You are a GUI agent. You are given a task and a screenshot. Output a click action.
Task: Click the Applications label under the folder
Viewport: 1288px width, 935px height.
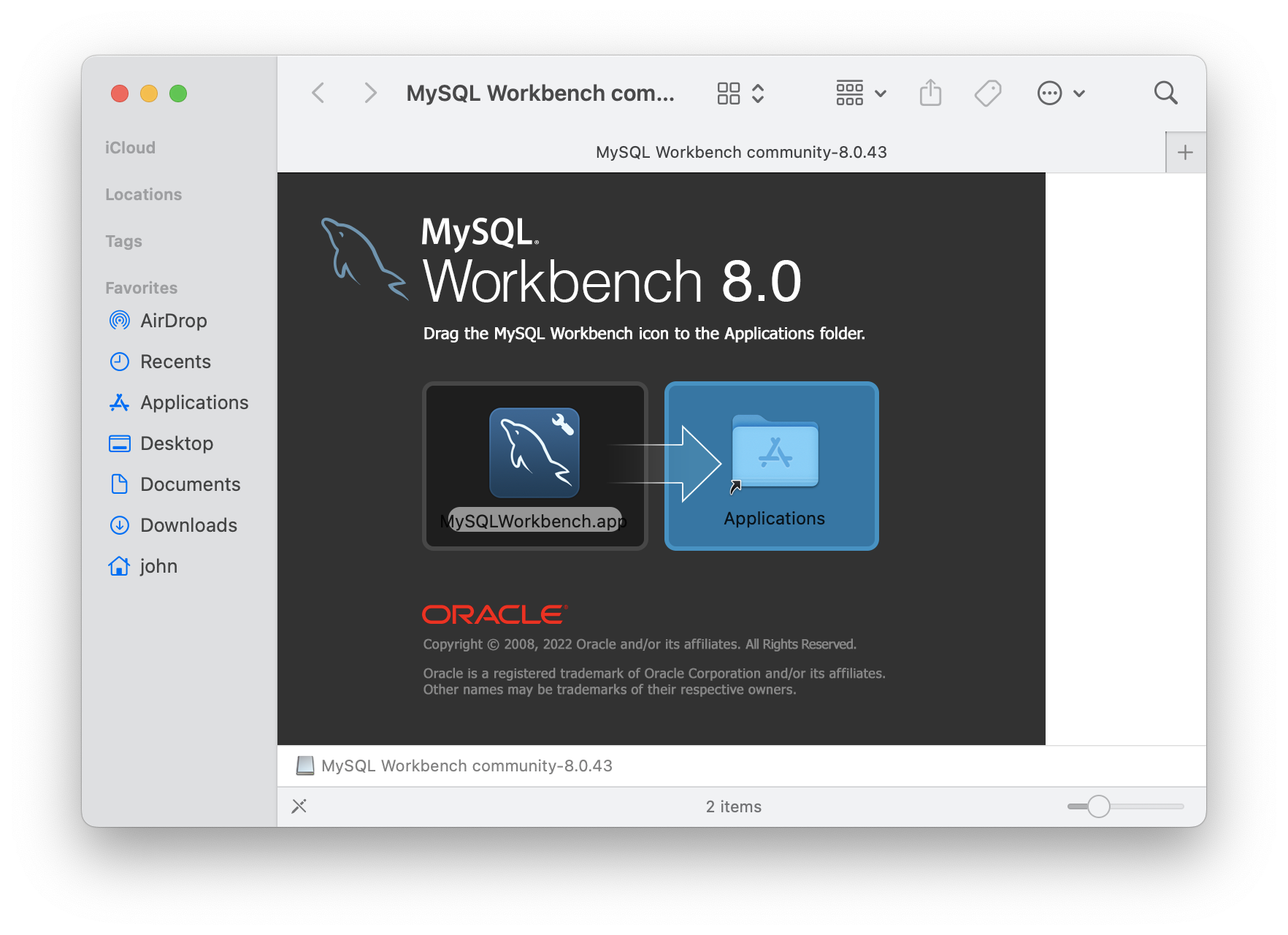[x=775, y=519]
